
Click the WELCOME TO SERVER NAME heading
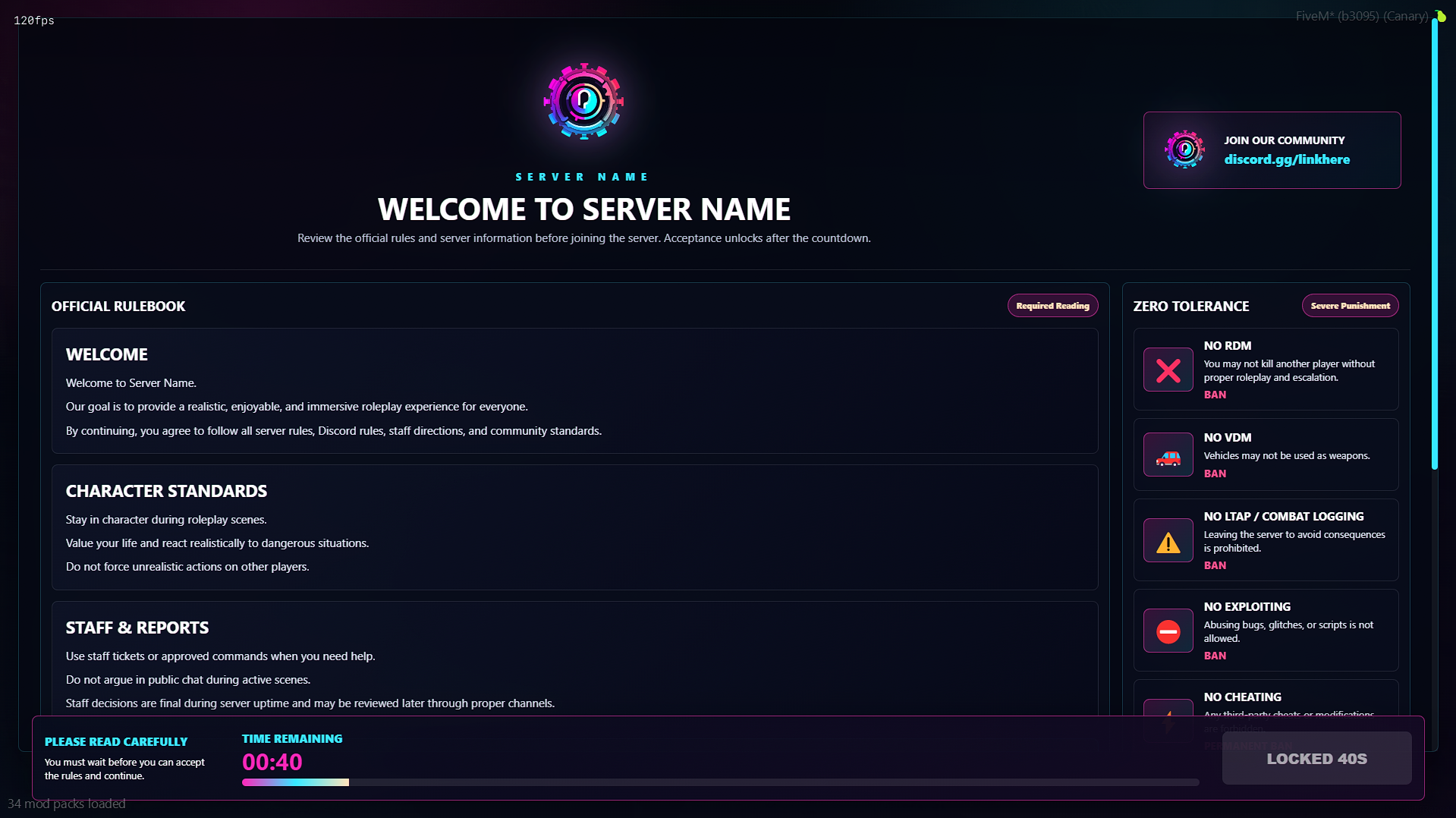[x=583, y=209]
